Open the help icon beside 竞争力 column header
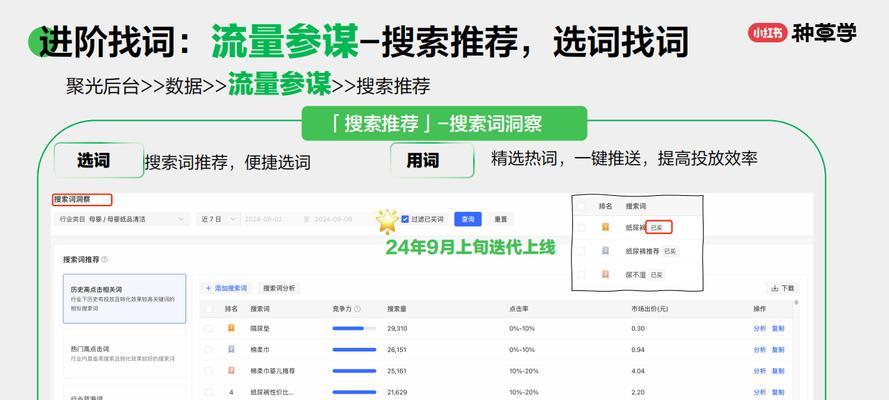 click(x=357, y=309)
